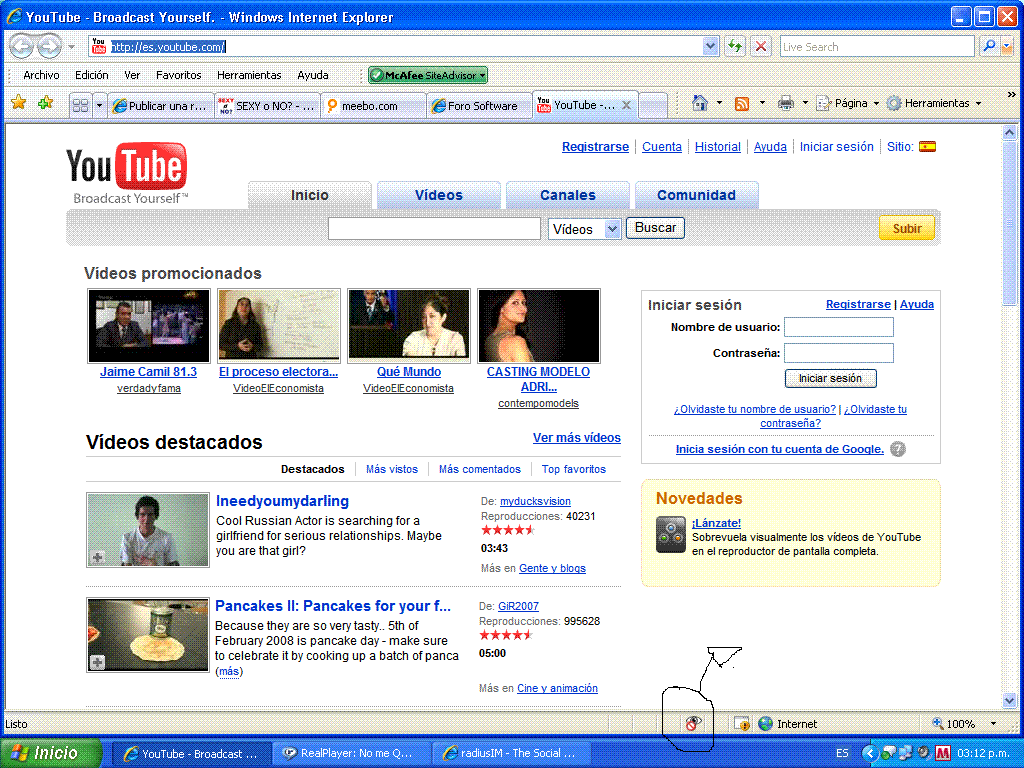
Task: Switch to radiusIM window in the taskbar
Action: (x=511, y=753)
